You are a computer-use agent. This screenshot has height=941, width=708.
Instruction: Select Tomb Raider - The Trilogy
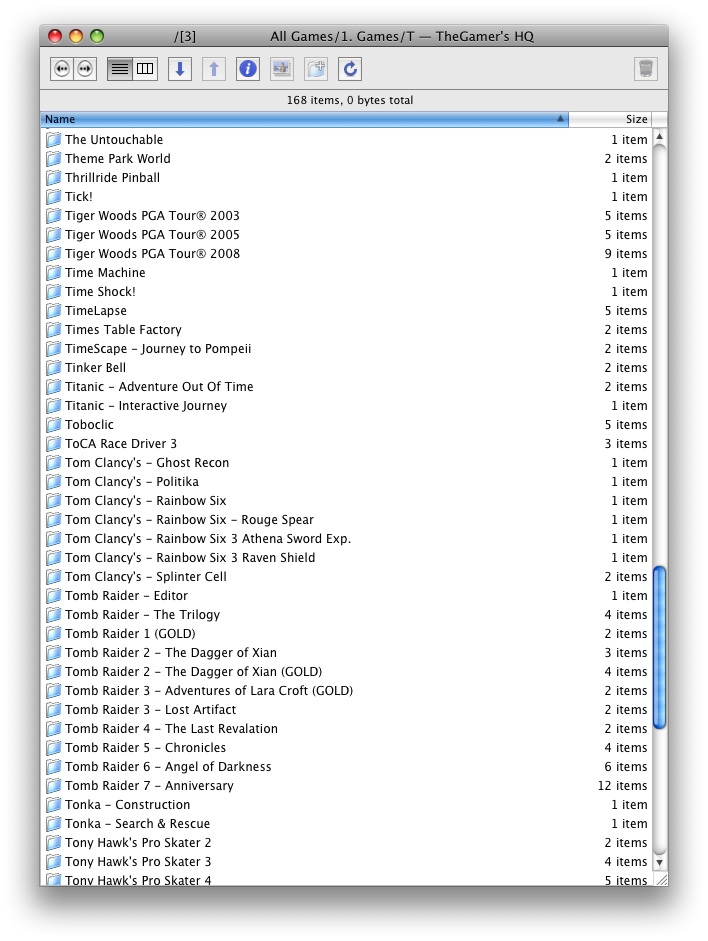coord(142,615)
